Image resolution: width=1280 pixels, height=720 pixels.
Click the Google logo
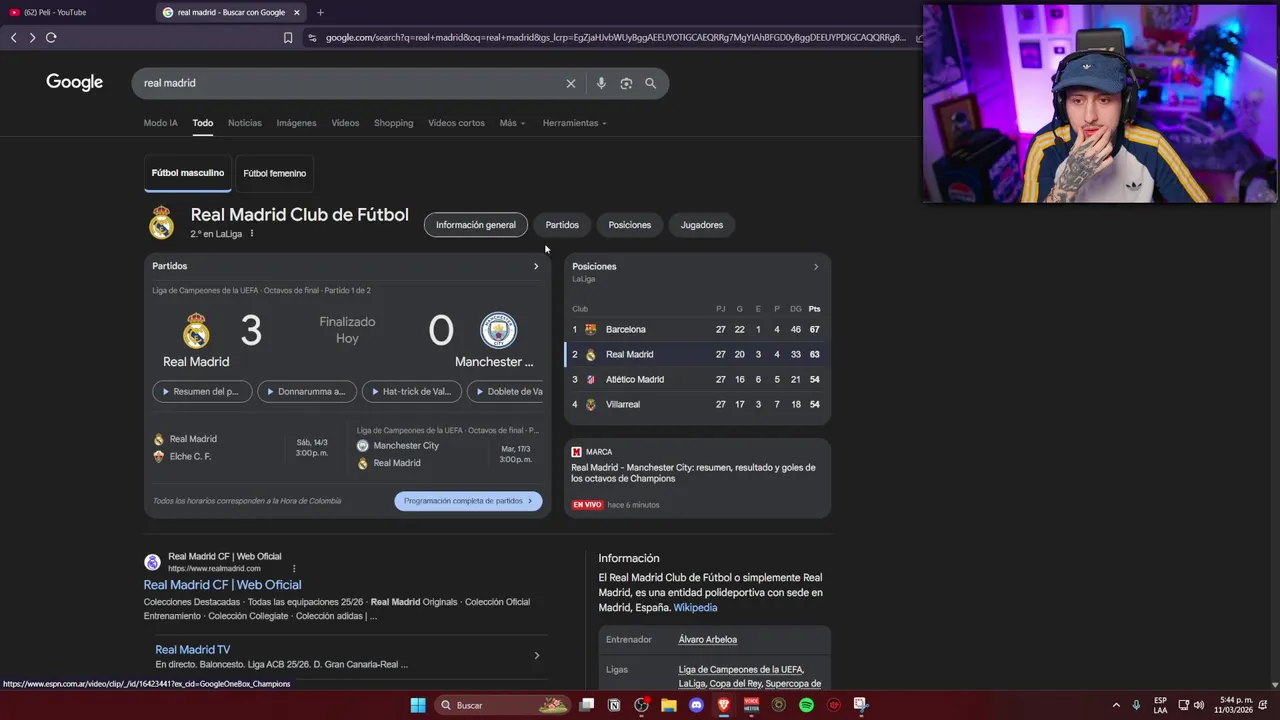pyautogui.click(x=75, y=82)
